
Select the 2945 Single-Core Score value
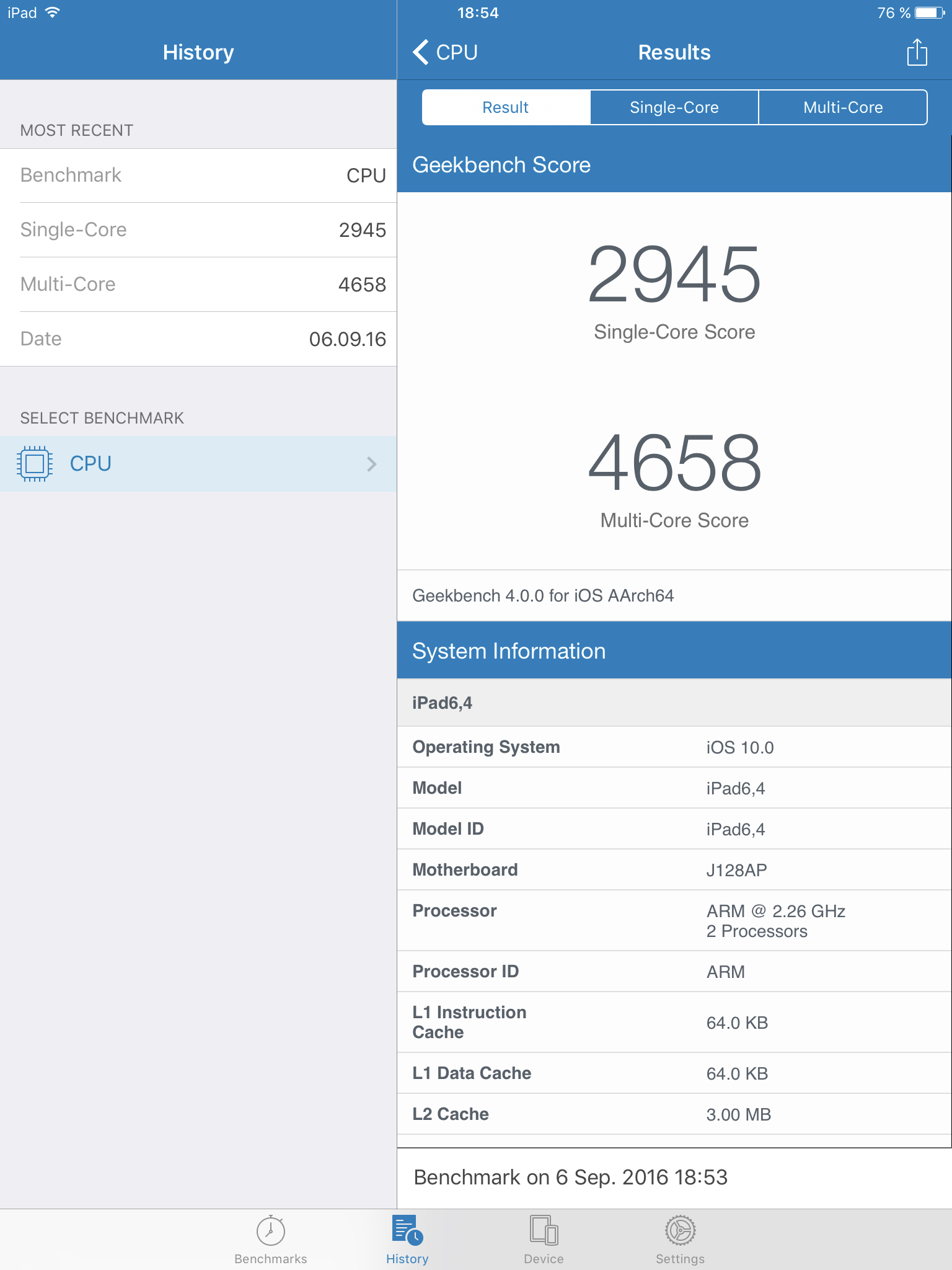(x=674, y=273)
